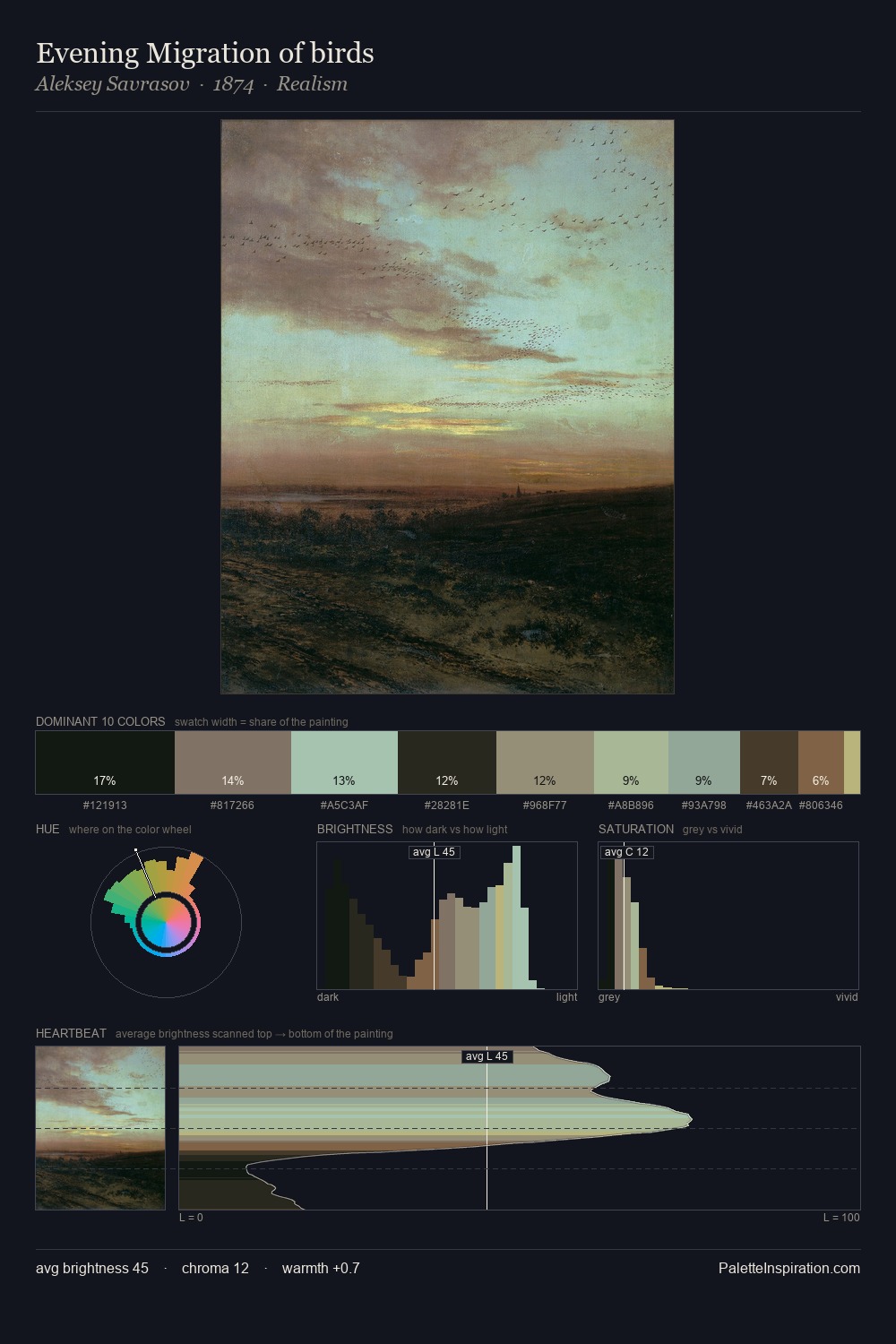Click the "avg brightness 45" footer stat
The image size is (896, 1344).
point(92,1268)
